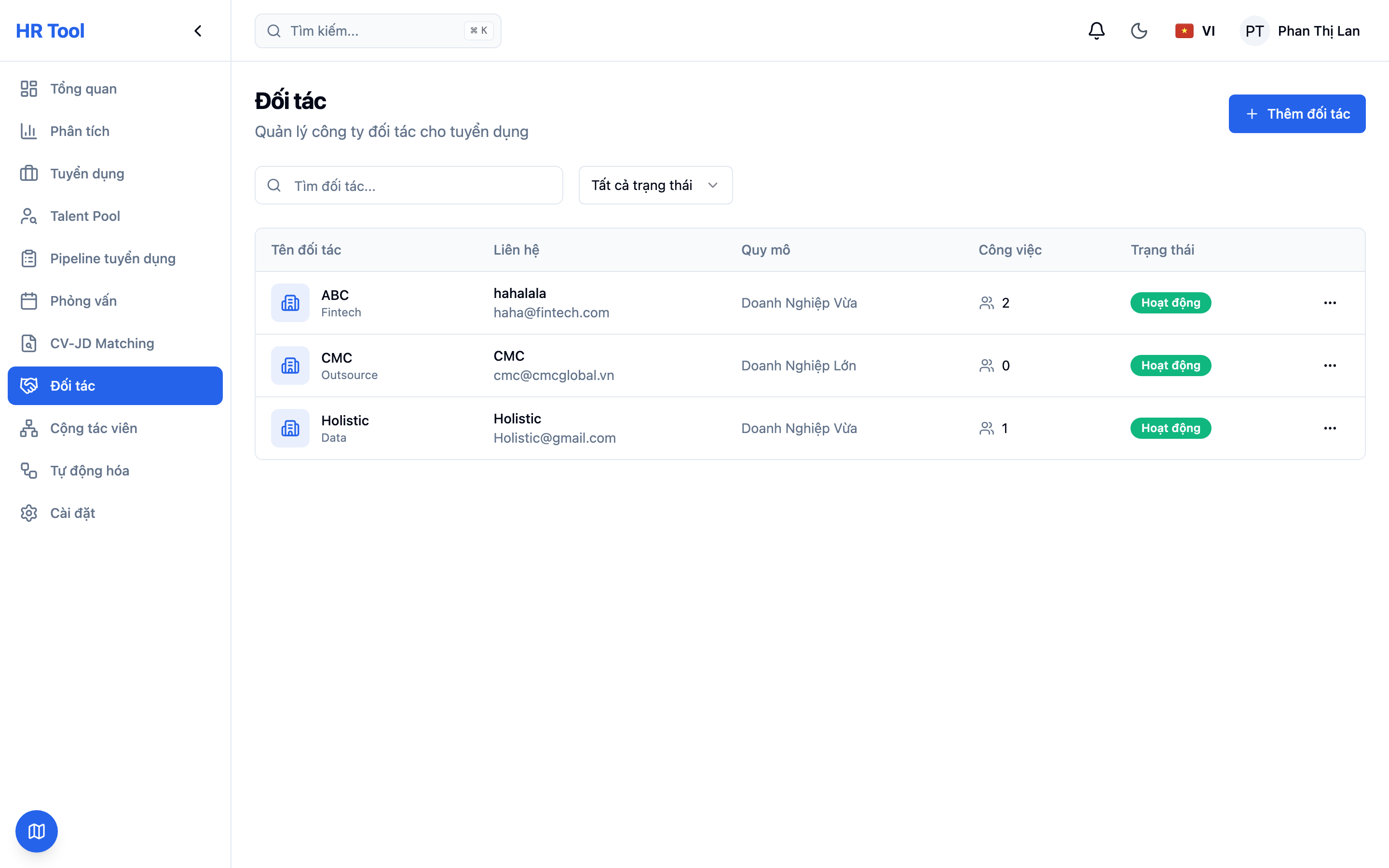Click the Tổng quan dashboard grid icon

[29, 89]
